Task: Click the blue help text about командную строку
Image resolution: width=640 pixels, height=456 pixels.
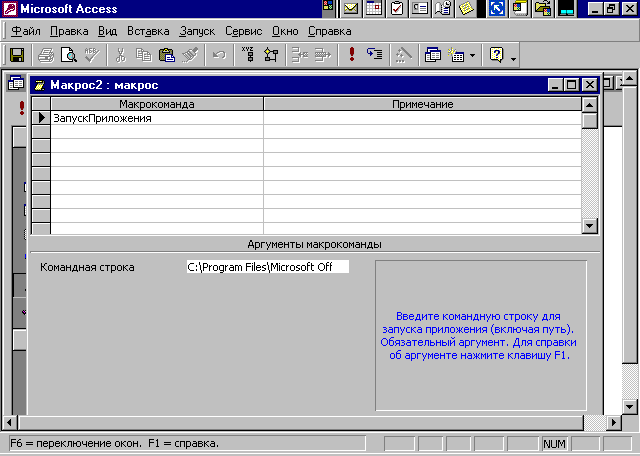Action: click(x=478, y=336)
